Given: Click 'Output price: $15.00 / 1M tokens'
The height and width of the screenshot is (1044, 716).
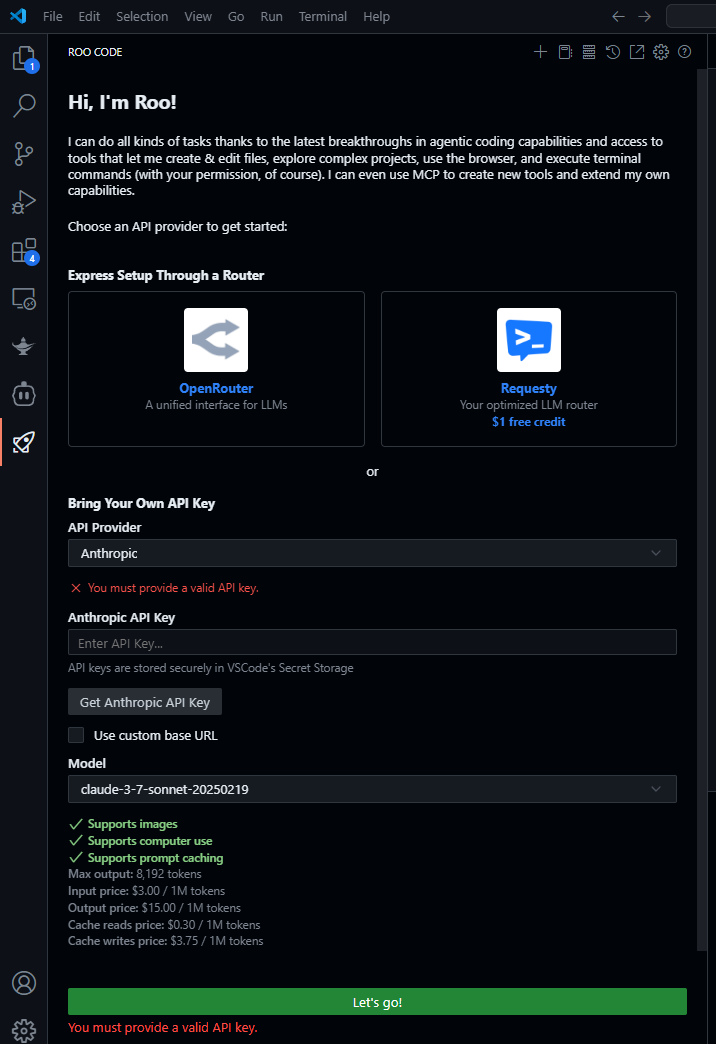Looking at the screenshot, I should (x=155, y=908).
